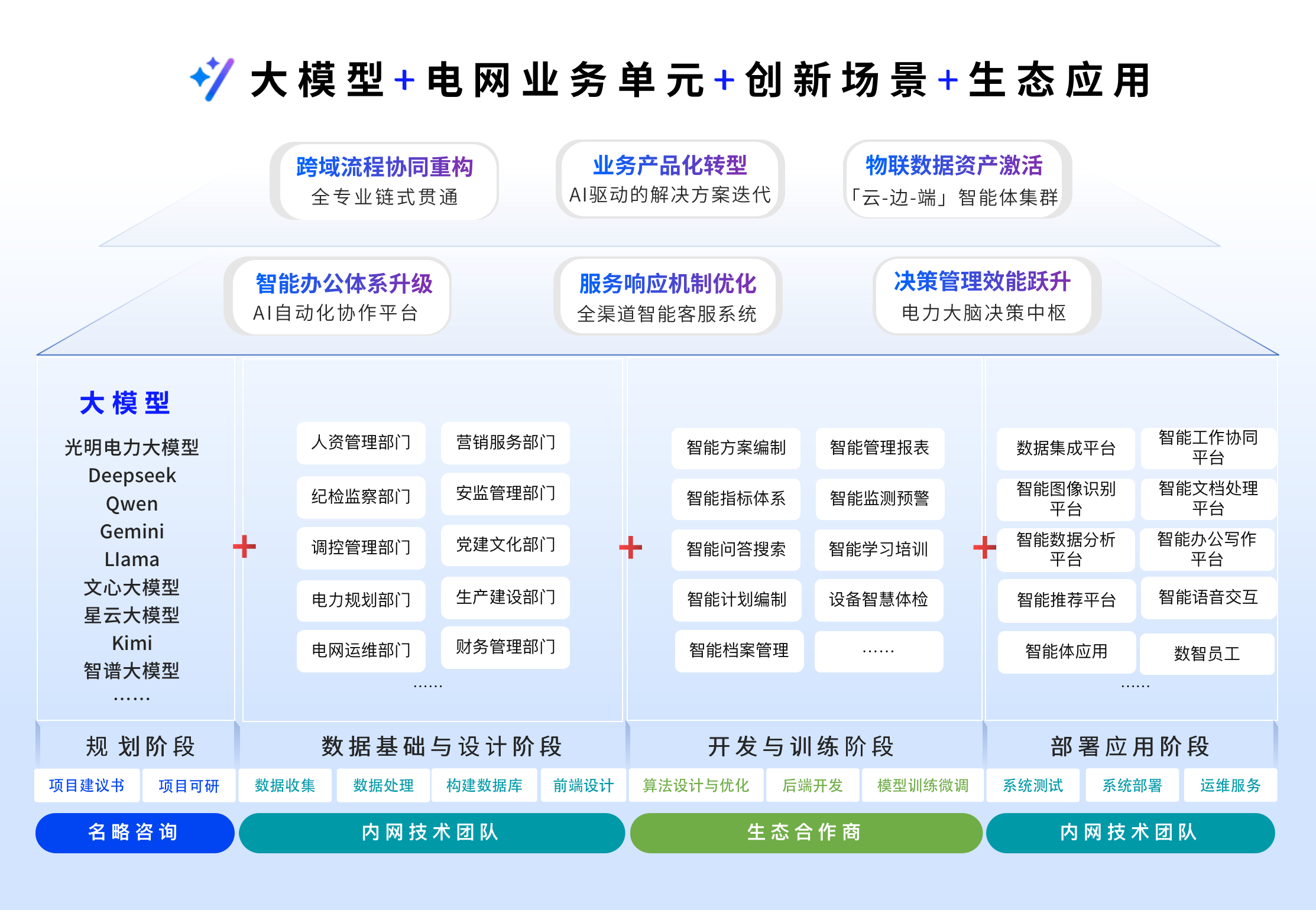The image size is (1316, 910).
Task: Click the 生态合作商 green pill
Action: coord(806,833)
